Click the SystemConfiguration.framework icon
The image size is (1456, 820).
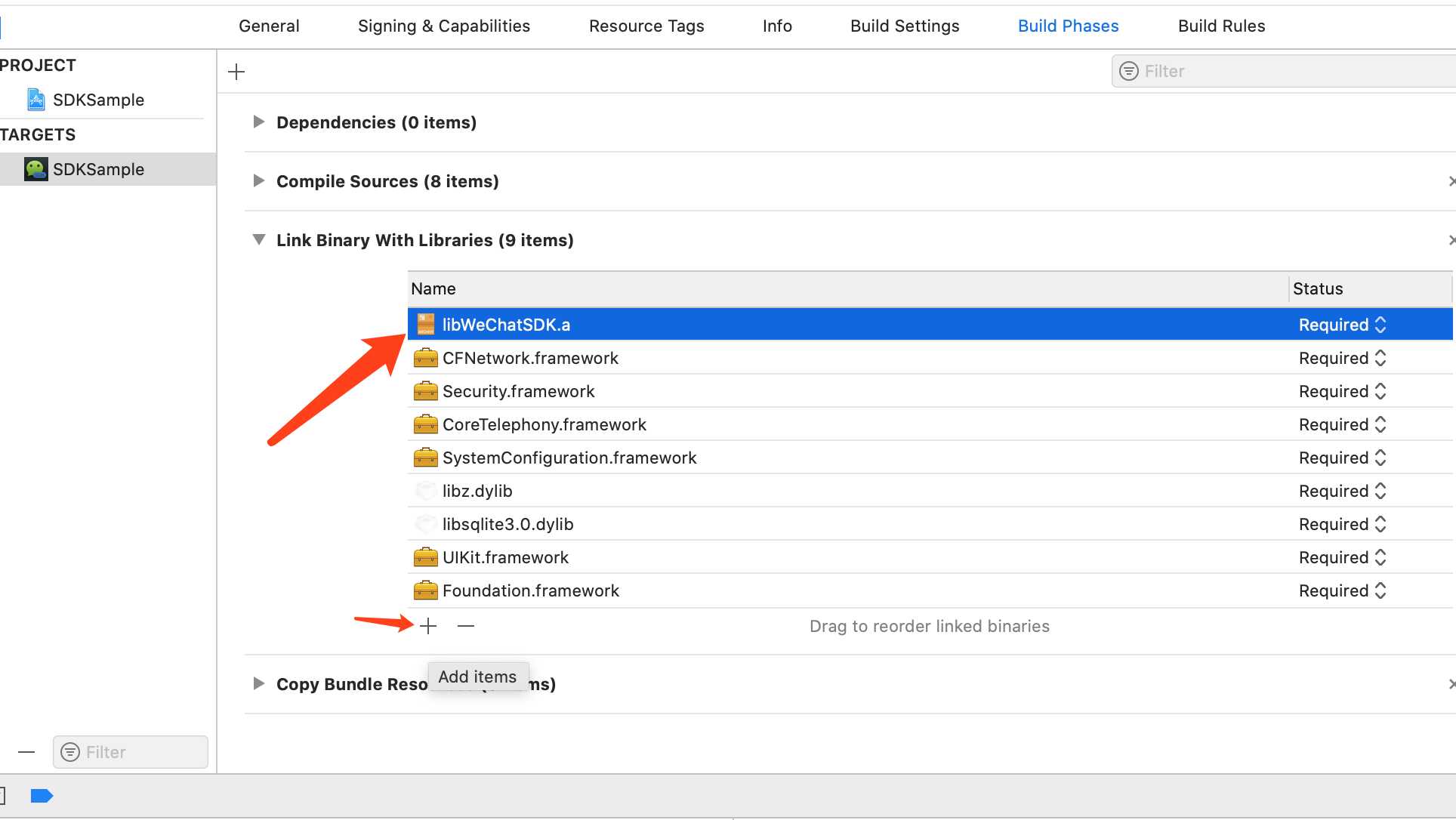pos(425,458)
